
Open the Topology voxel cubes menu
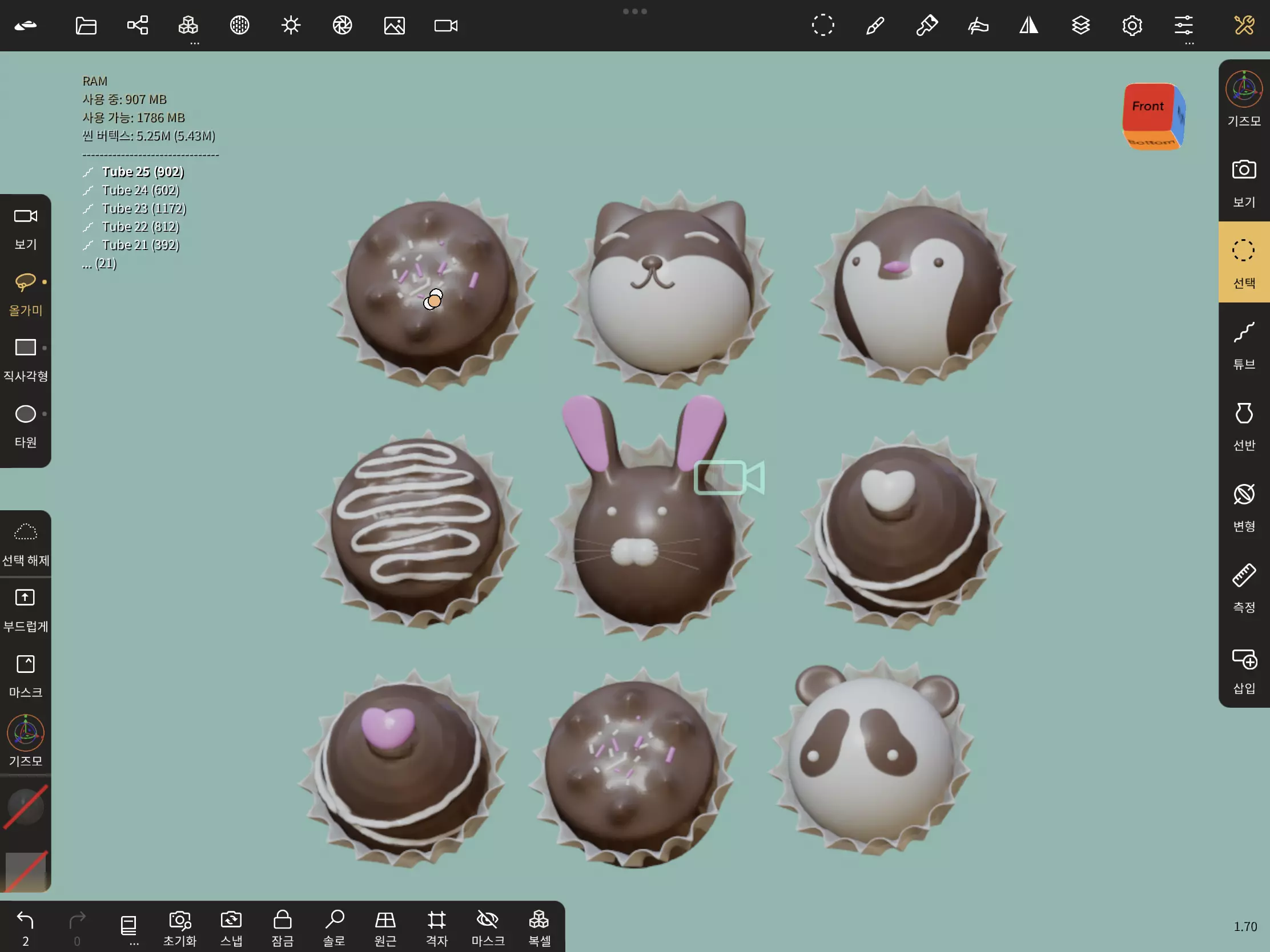(x=188, y=25)
